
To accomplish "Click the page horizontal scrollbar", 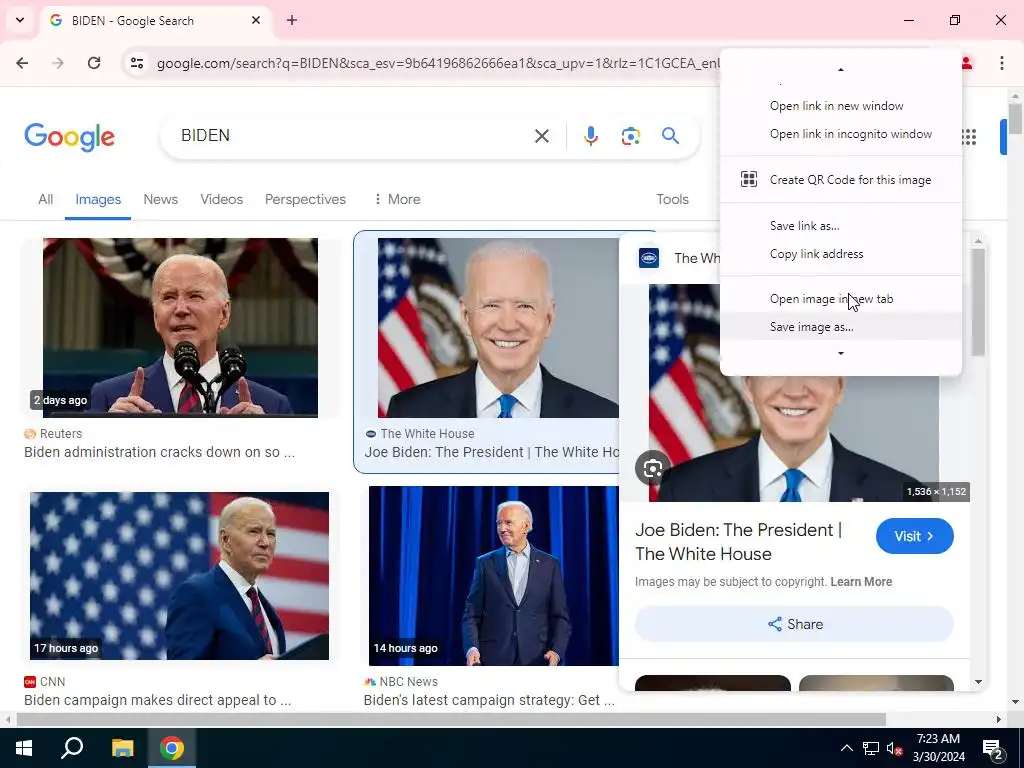I will click(451, 720).
